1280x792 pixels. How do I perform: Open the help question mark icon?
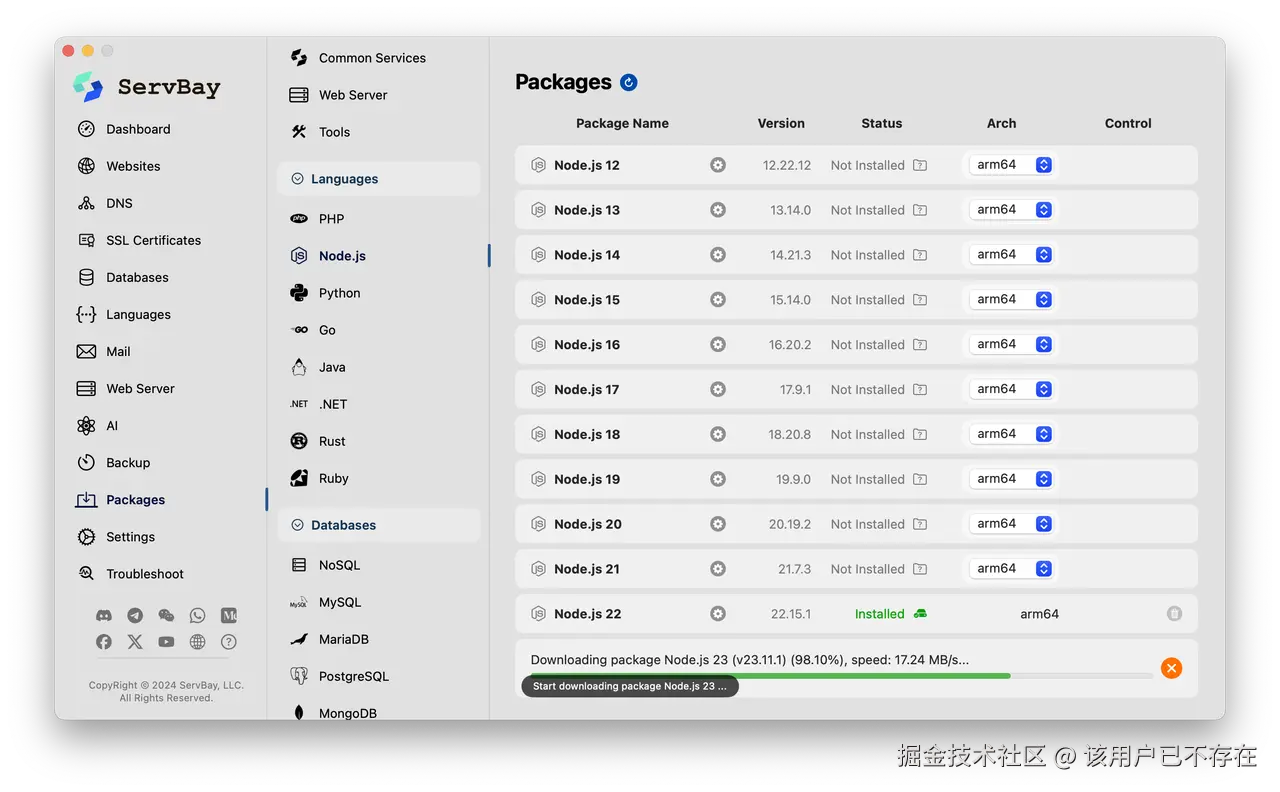(229, 642)
